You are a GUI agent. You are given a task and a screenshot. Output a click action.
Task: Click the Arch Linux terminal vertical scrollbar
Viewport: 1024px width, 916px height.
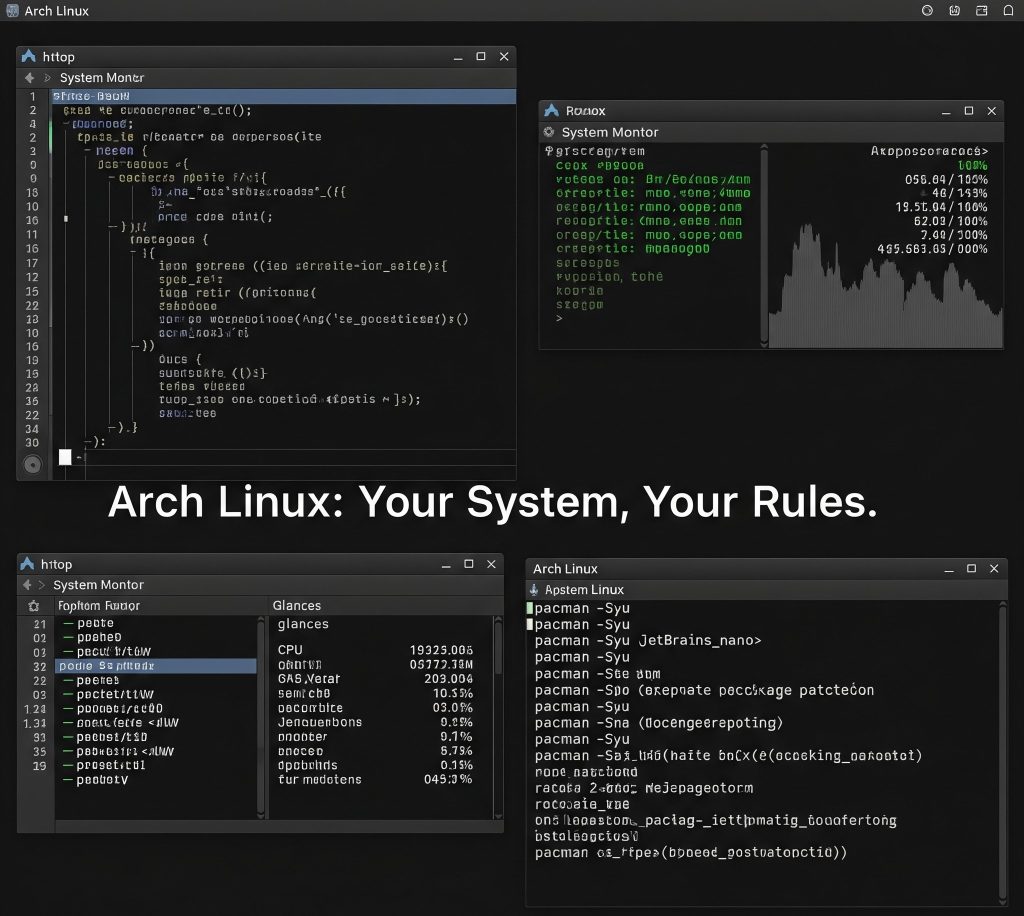point(1004,752)
